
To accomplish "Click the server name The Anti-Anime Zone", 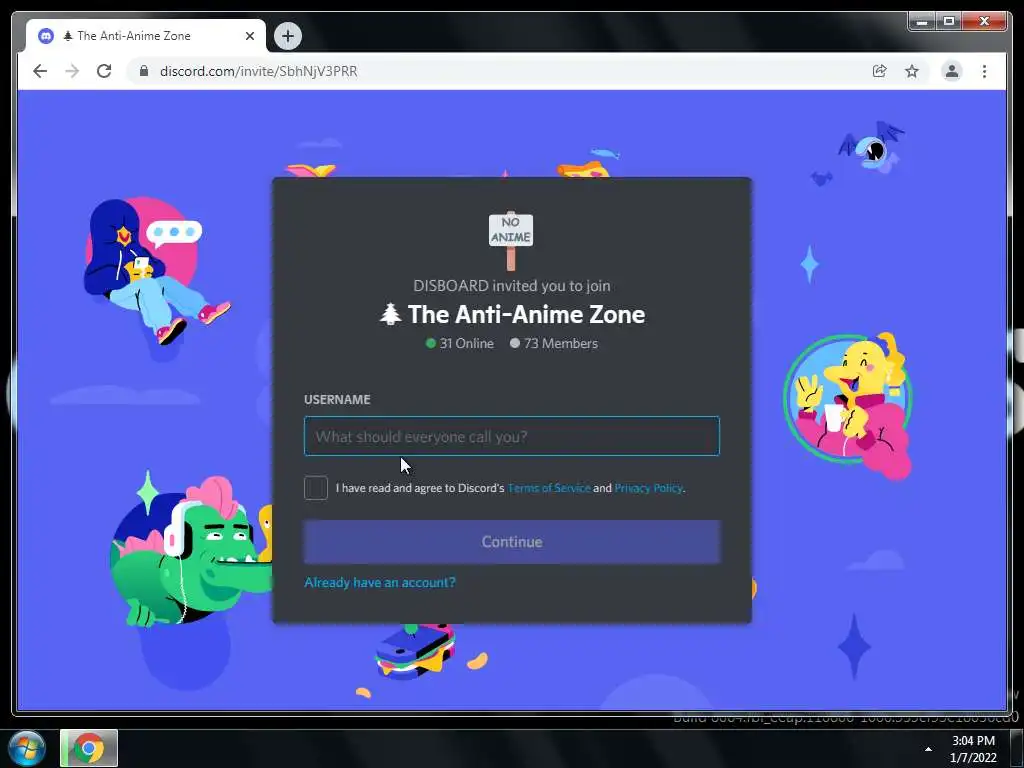I will tap(512, 314).
